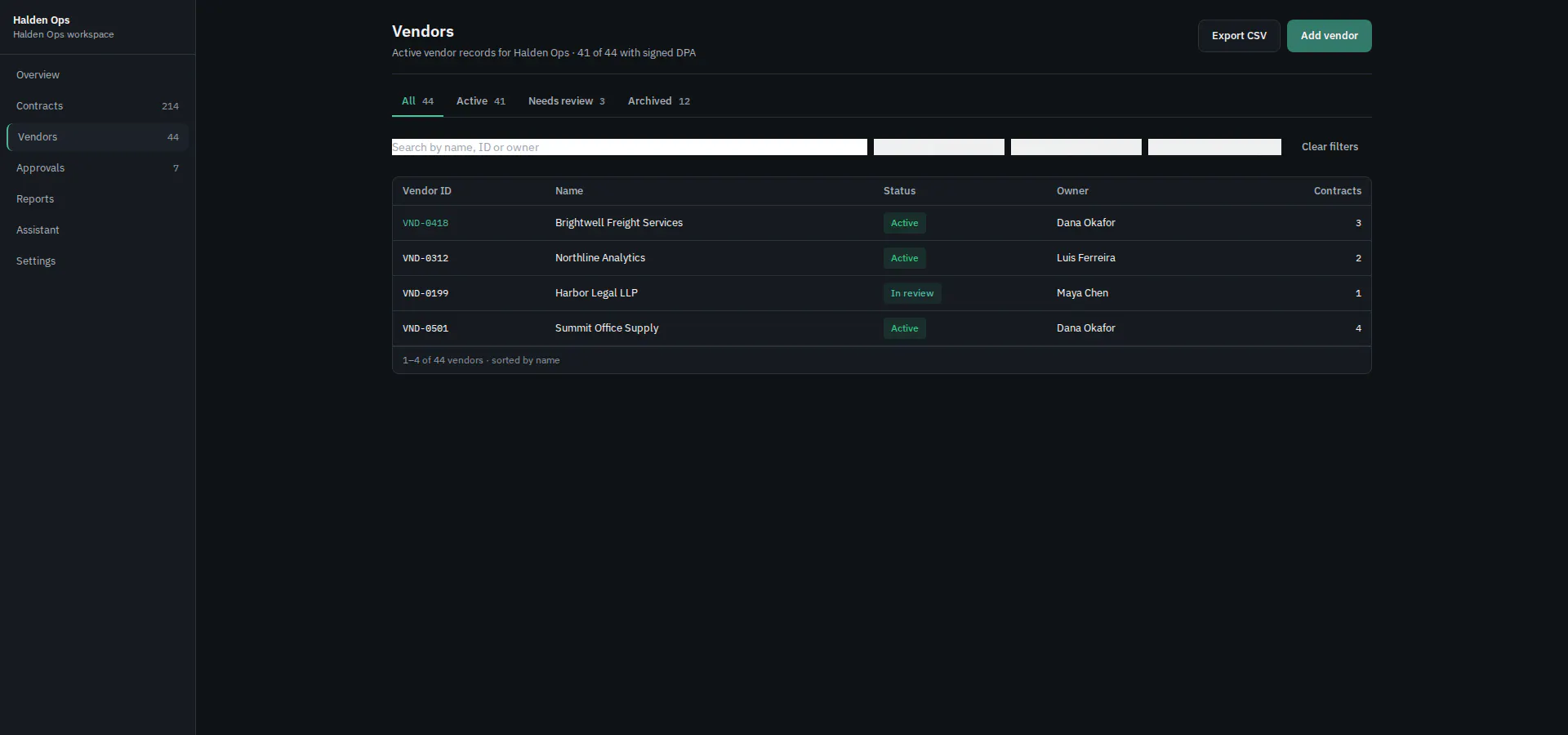Click owner Maya Chen
The height and width of the screenshot is (735, 1568).
(x=1082, y=293)
